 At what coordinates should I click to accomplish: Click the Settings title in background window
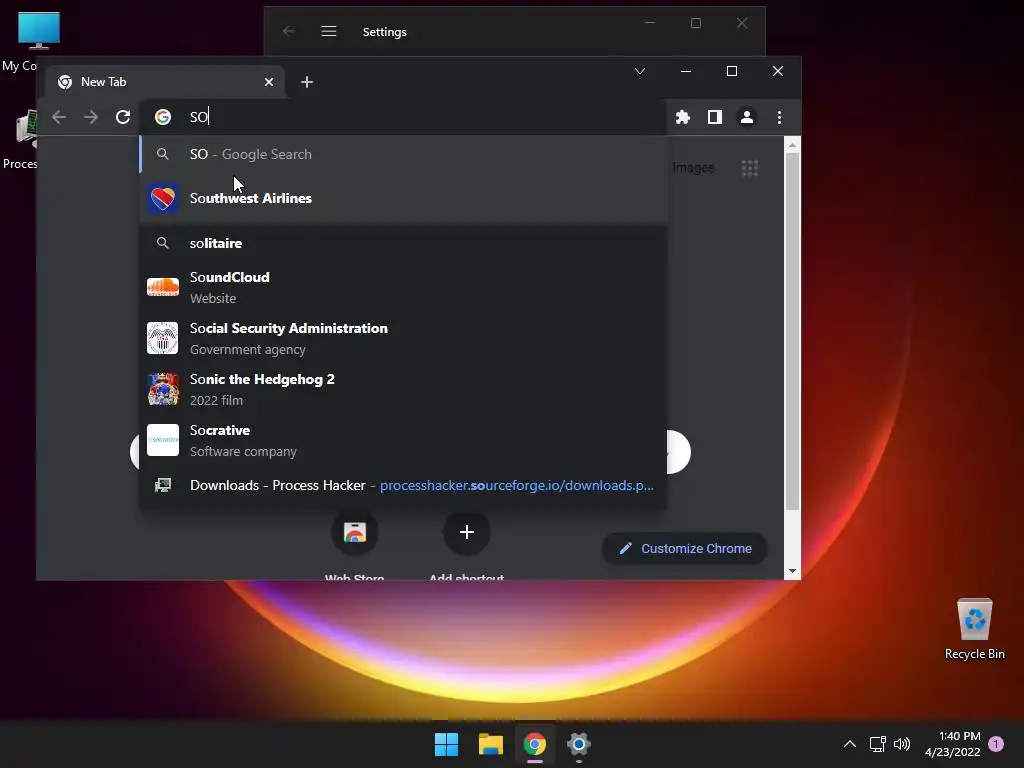pyautogui.click(x=385, y=31)
